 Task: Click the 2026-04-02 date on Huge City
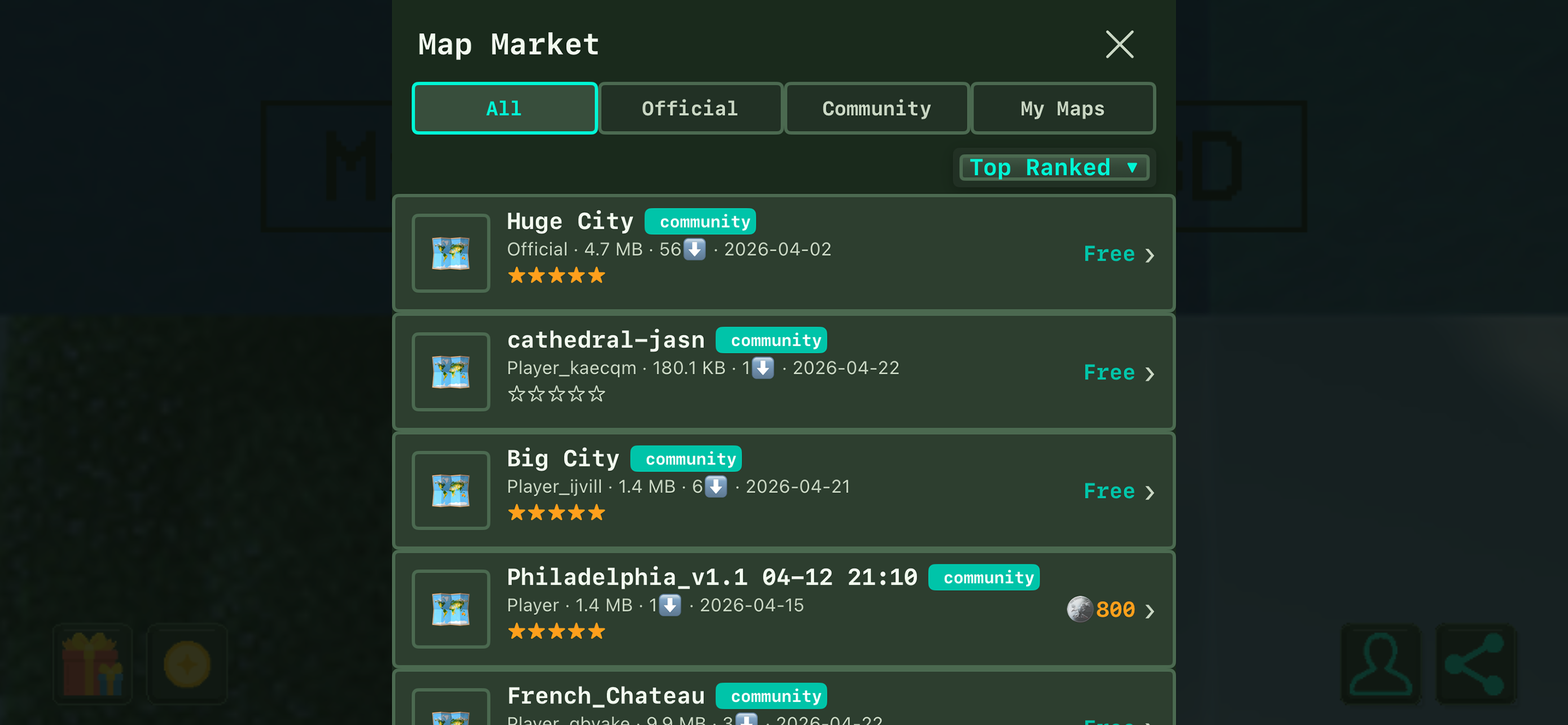[777, 250]
